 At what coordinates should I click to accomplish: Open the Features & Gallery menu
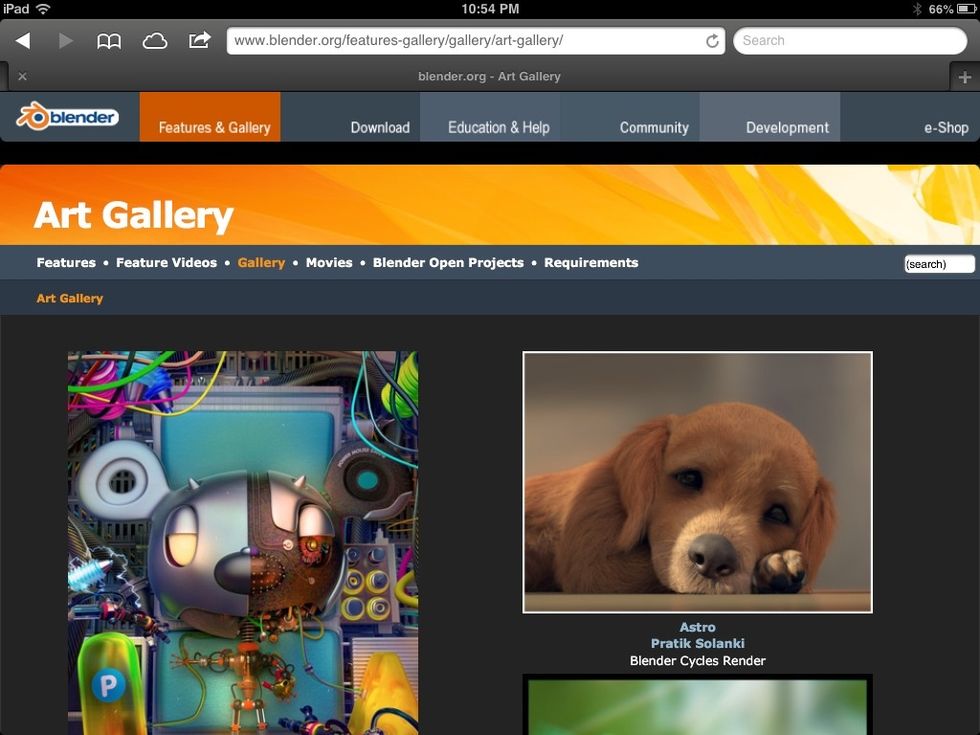click(214, 127)
